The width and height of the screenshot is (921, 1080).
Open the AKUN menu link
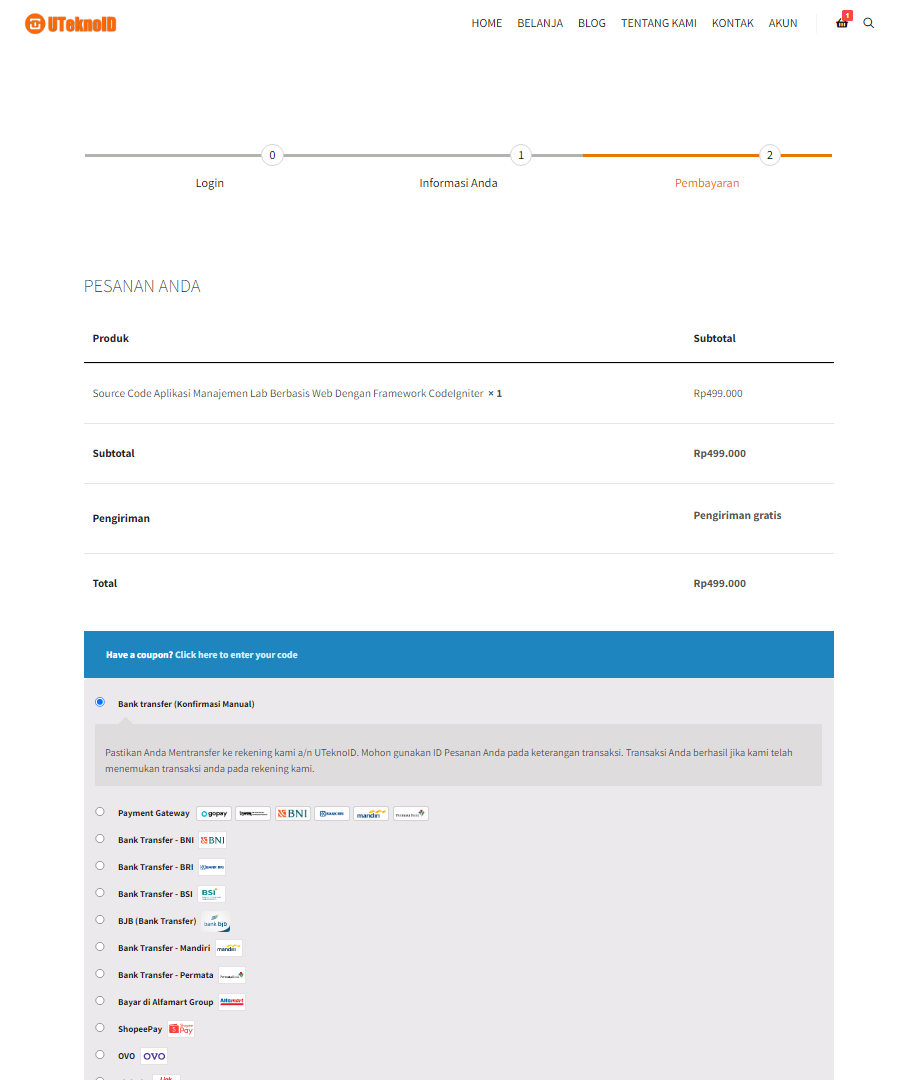783,23
